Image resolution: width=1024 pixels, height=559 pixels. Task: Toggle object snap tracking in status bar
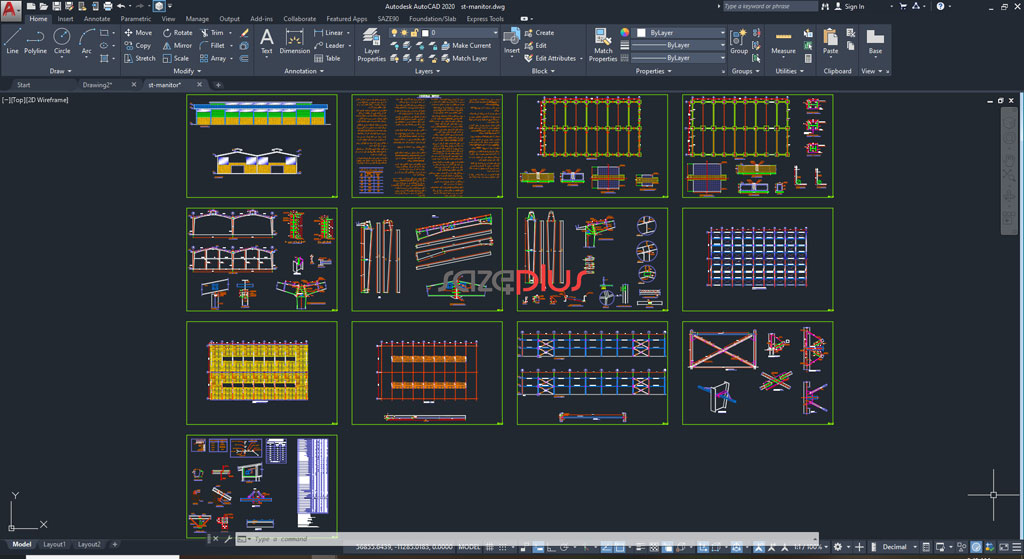pos(606,547)
